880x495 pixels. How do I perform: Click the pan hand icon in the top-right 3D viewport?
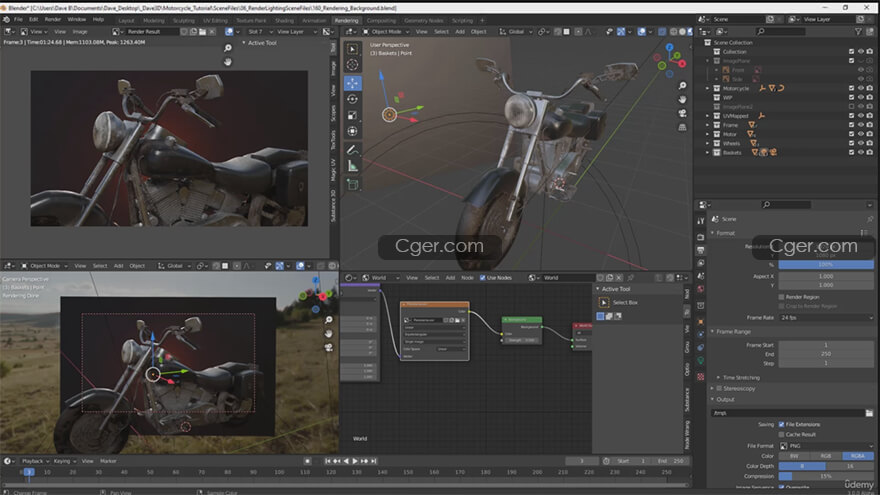click(x=682, y=99)
